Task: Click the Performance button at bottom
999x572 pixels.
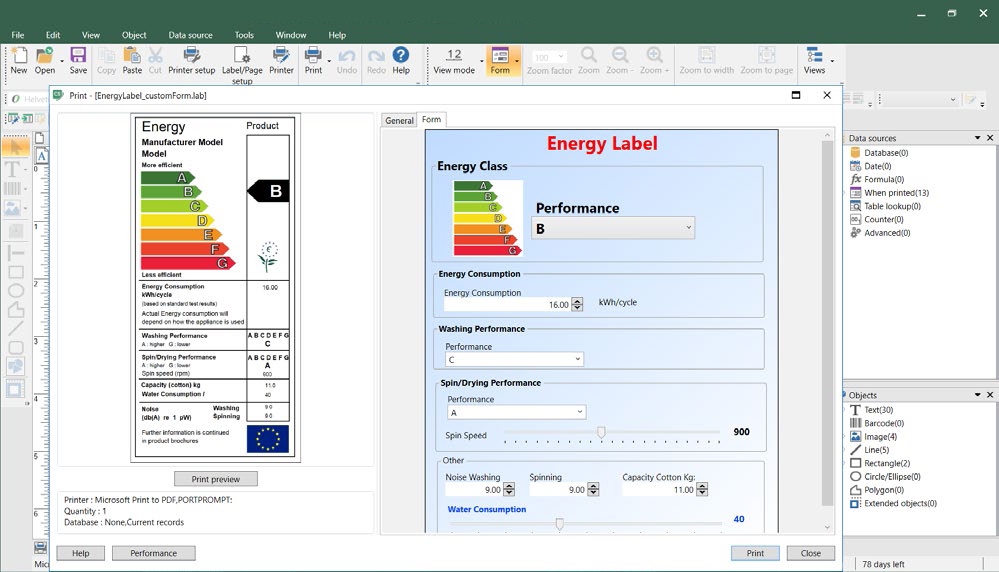Action: (153, 553)
